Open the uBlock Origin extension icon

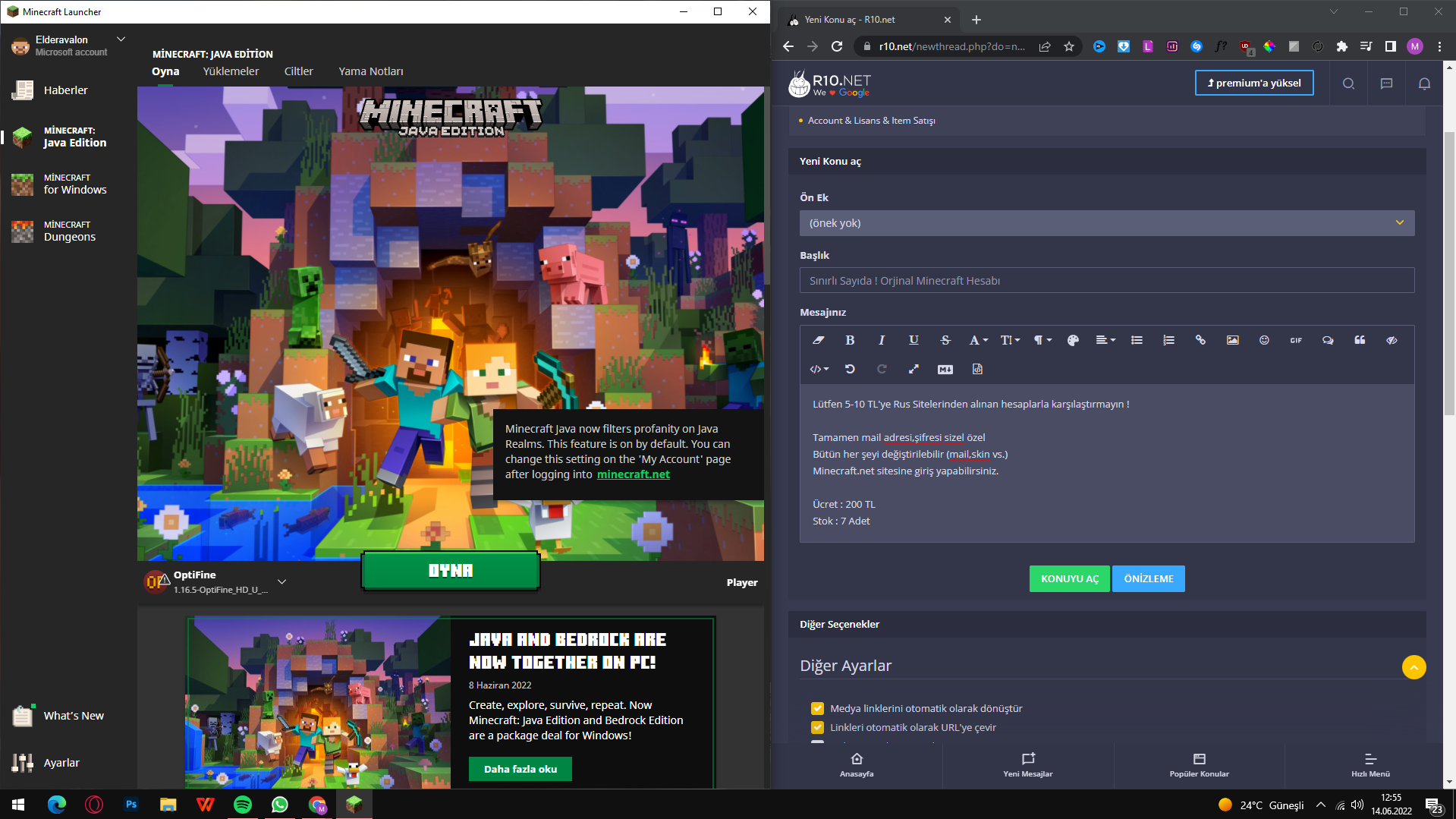click(x=1246, y=47)
